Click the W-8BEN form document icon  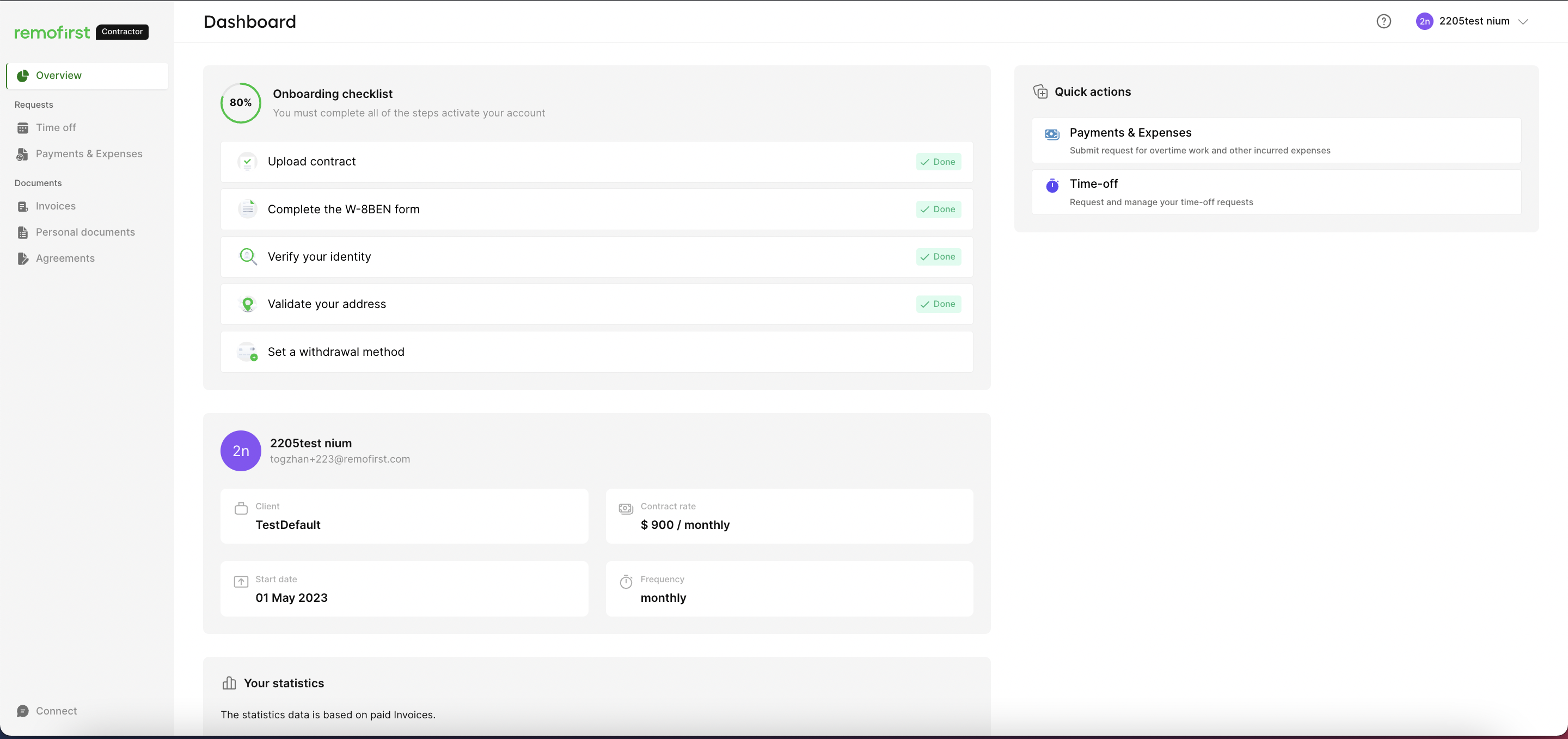click(x=247, y=209)
